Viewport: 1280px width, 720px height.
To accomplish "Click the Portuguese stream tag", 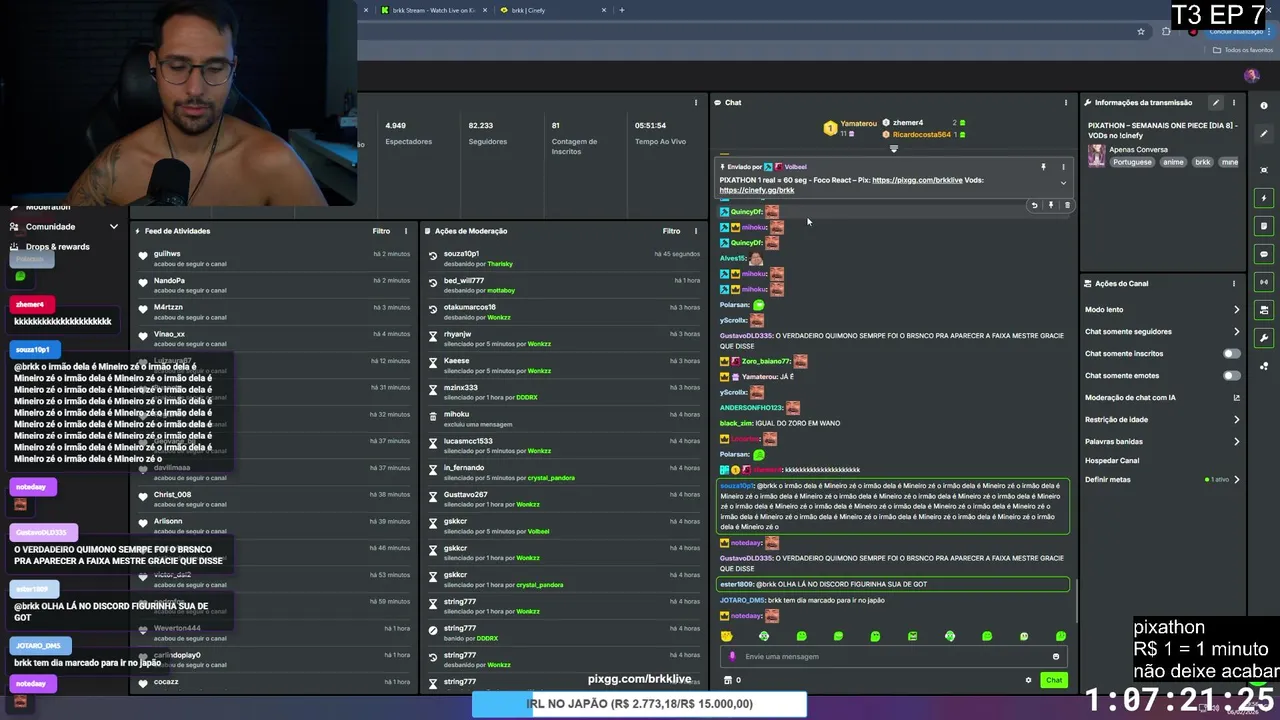I will 1132,162.
